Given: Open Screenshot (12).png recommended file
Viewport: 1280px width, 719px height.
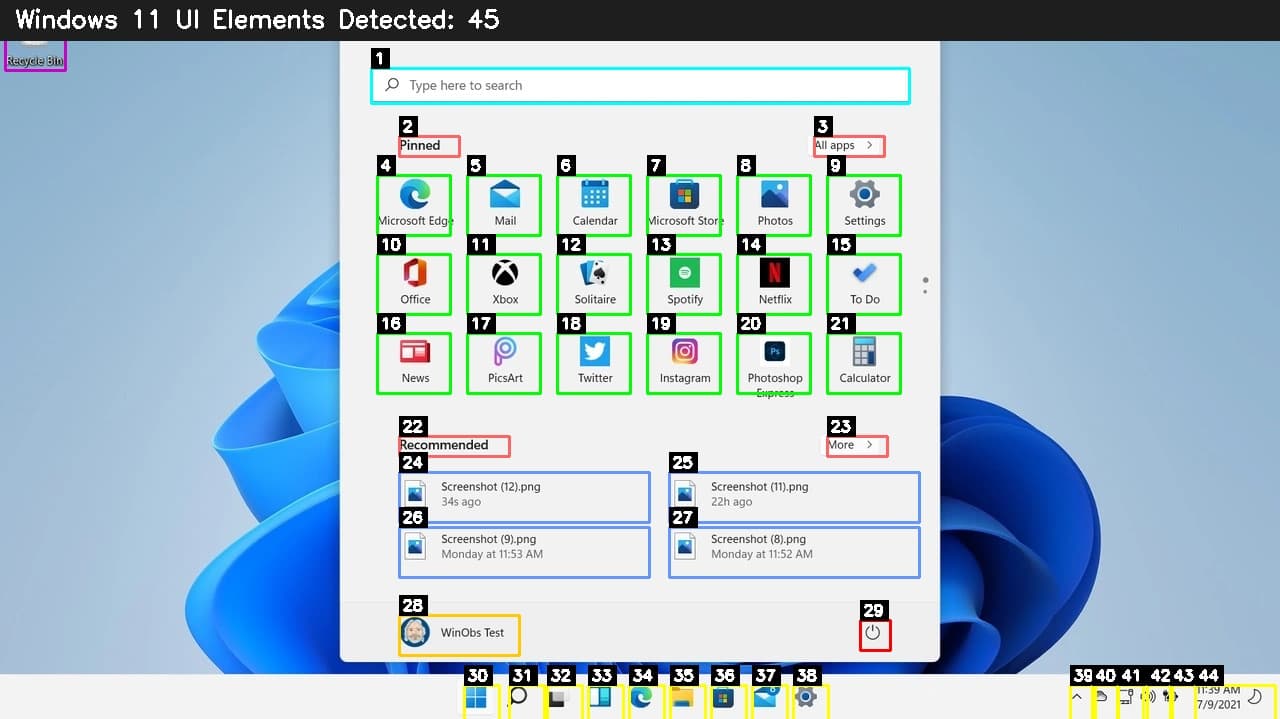Looking at the screenshot, I should click(x=524, y=495).
